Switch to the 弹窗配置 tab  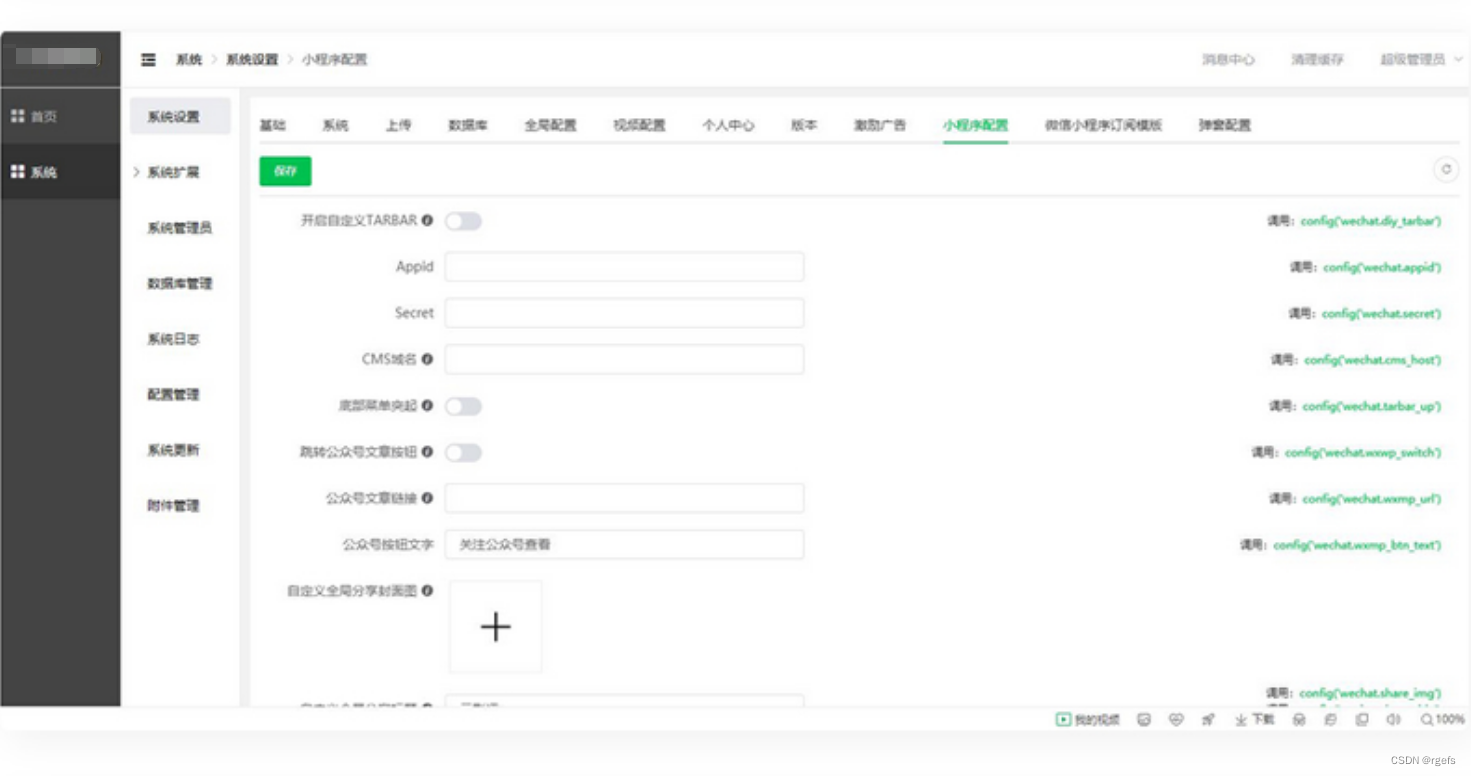[x=1225, y=125]
